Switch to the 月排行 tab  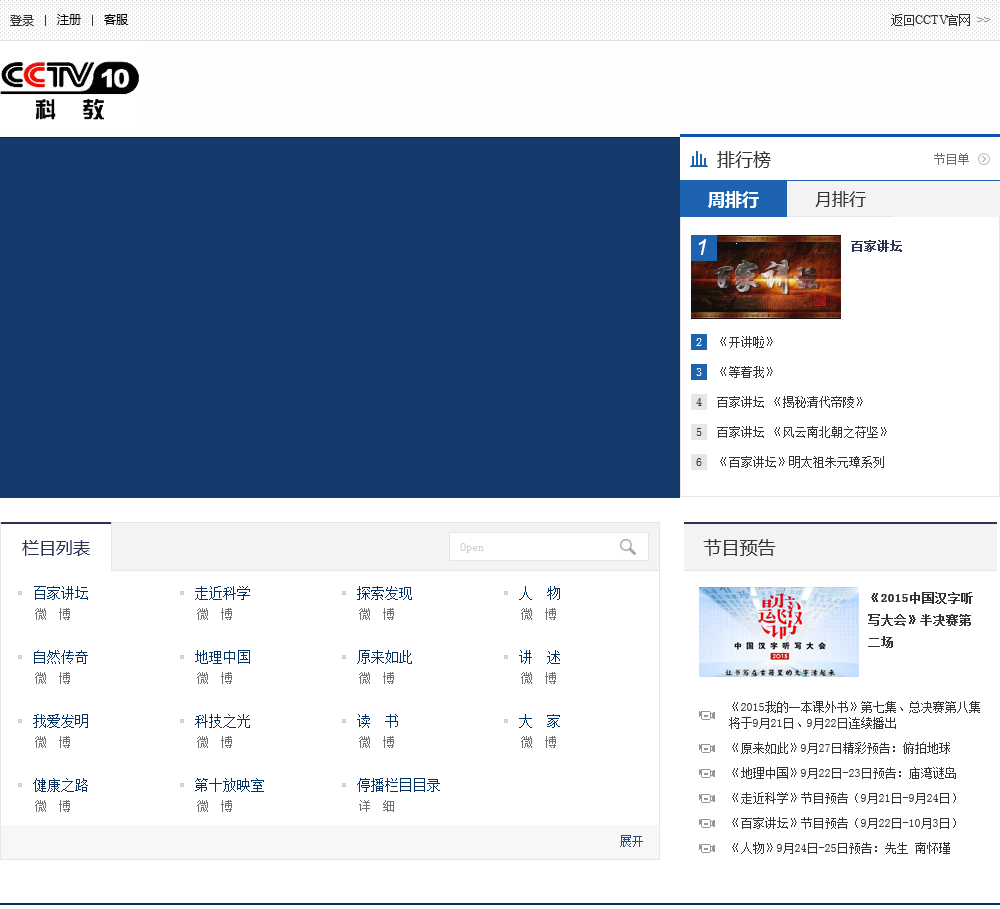841,199
